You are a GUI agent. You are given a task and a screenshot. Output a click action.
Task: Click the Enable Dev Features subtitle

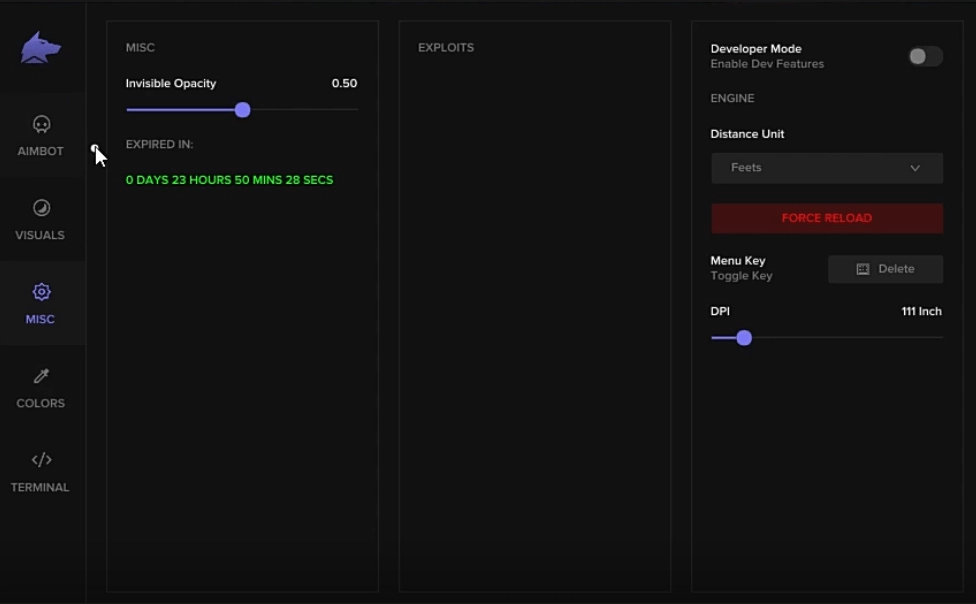coord(767,64)
